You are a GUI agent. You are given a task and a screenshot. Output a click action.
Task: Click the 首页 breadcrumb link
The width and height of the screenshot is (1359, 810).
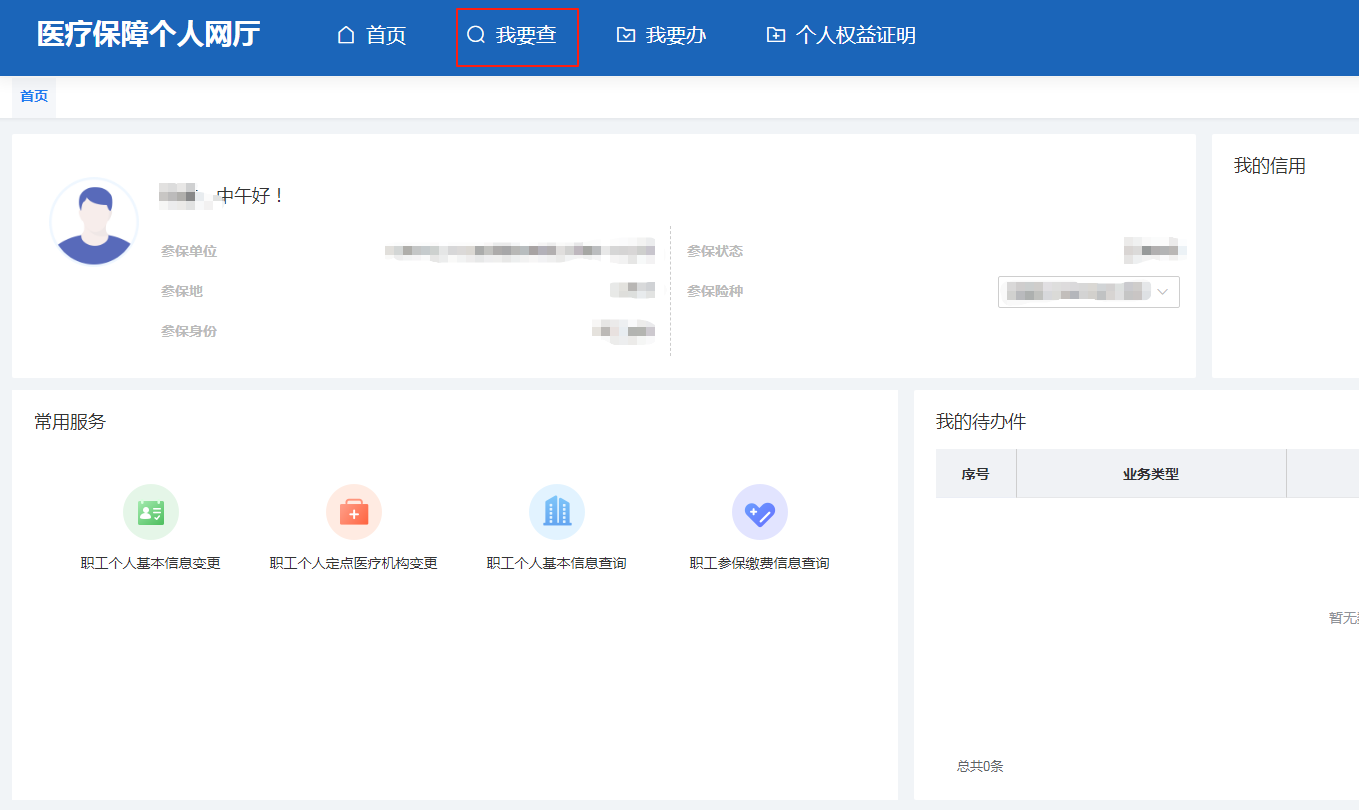tap(33, 97)
